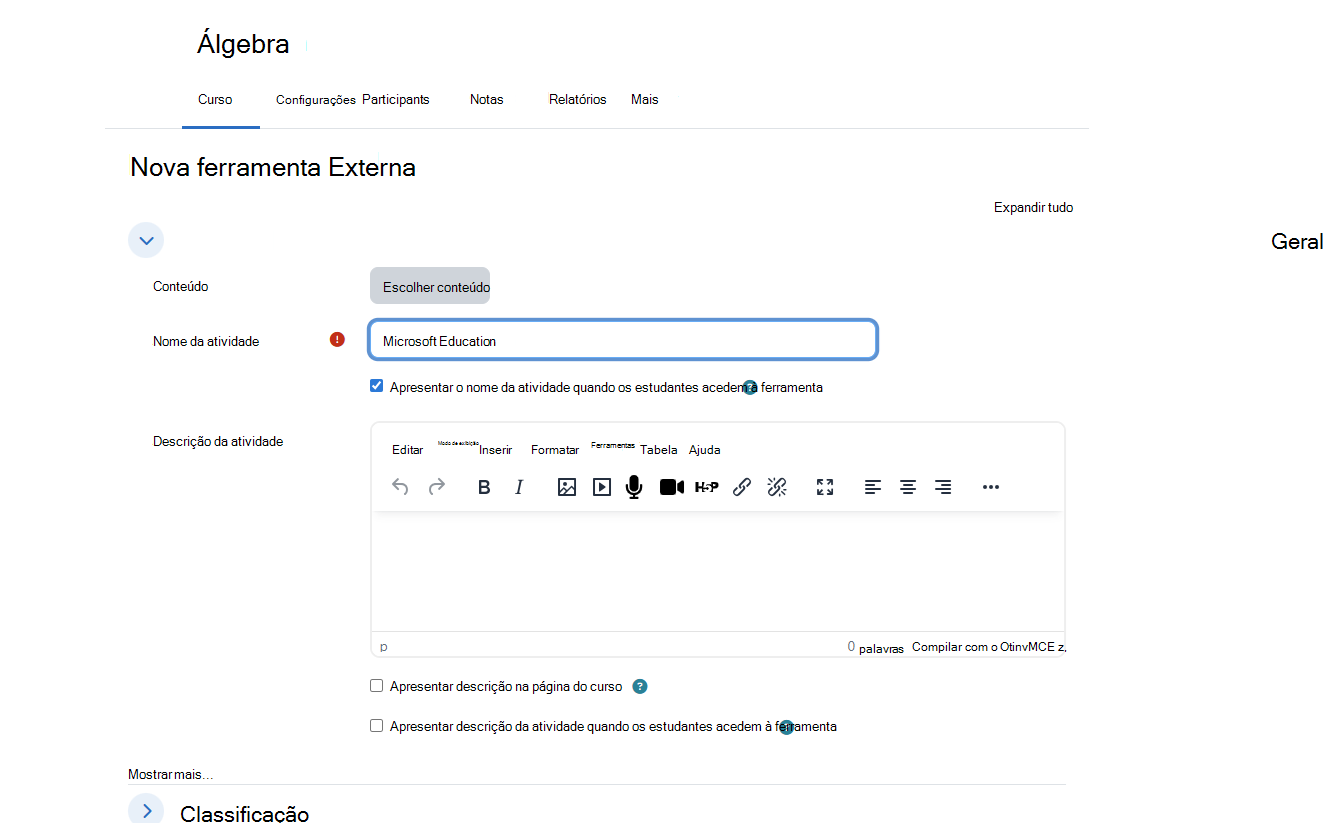The width and height of the screenshot is (1324, 823).
Task: Reveal more toolbar items with ellipsis icon
Action: 991,487
